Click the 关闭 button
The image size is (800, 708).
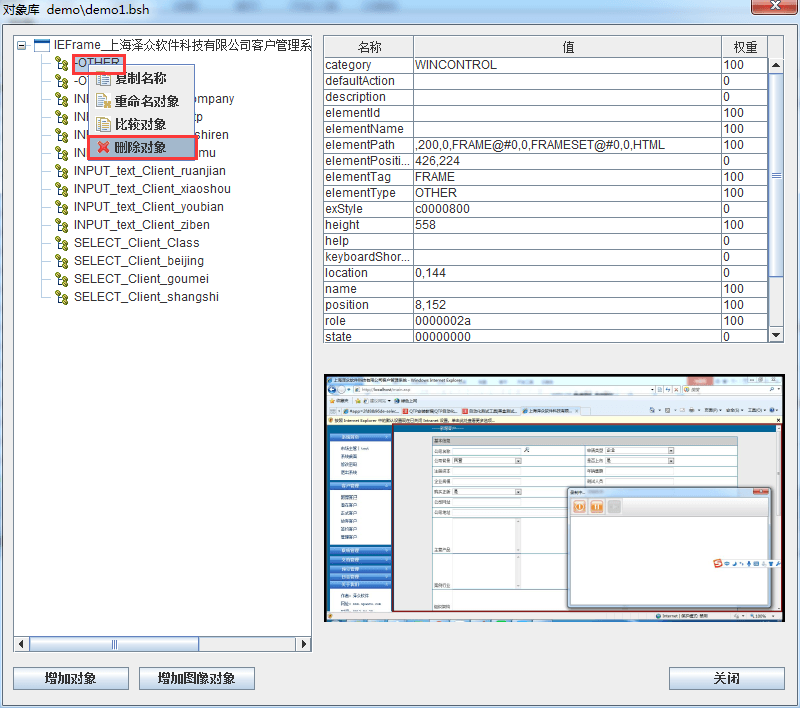726,679
